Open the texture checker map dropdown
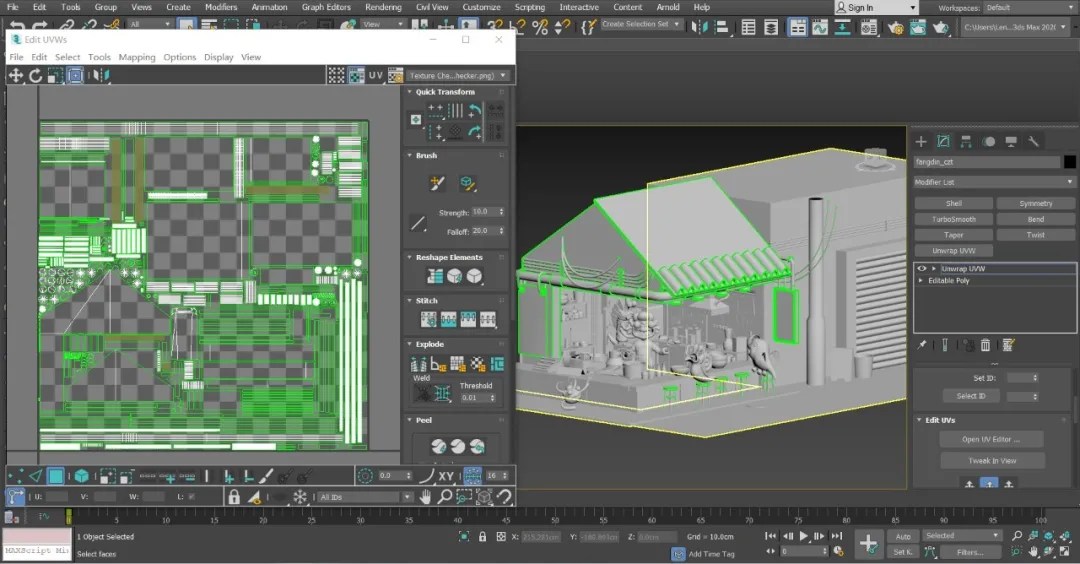The image size is (1080, 564). (459, 75)
